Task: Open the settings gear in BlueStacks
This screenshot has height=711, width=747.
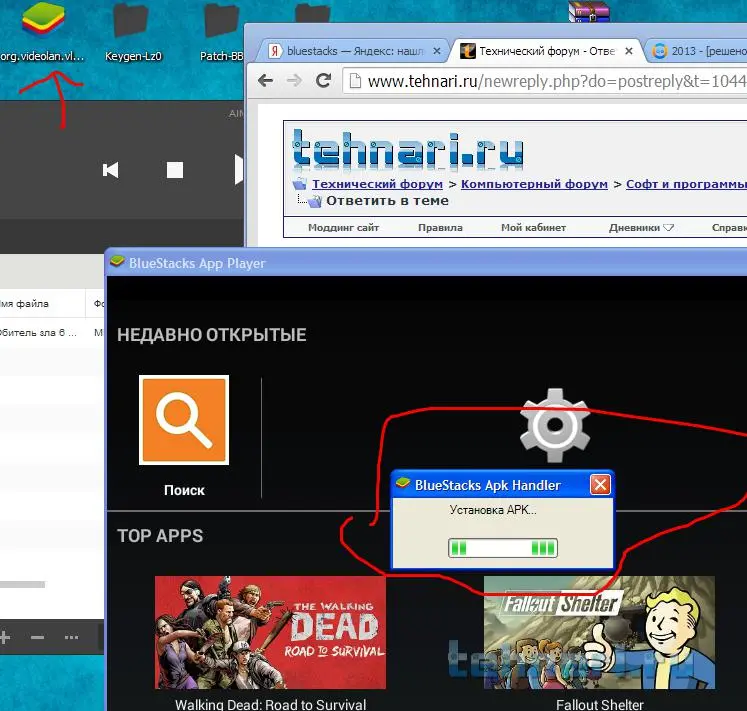Action: coord(555,425)
